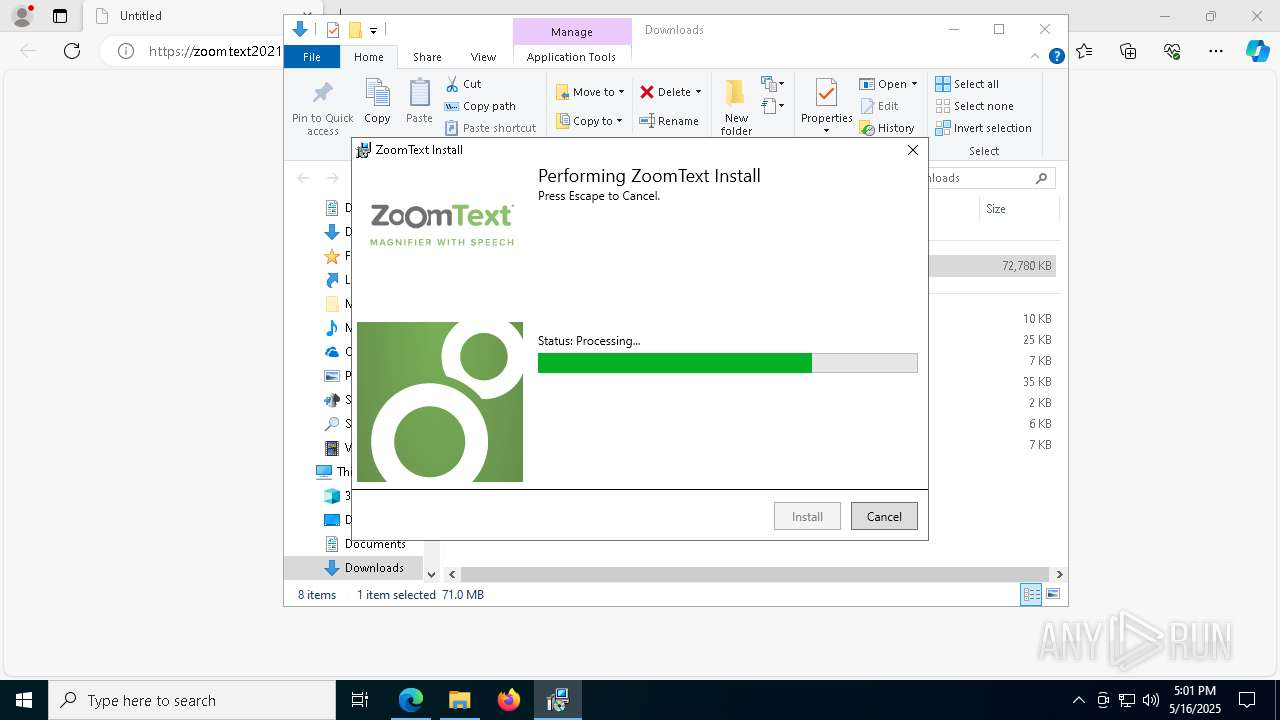The width and height of the screenshot is (1280, 720).
Task: Click the Properties checkmark icon
Action: (826, 93)
